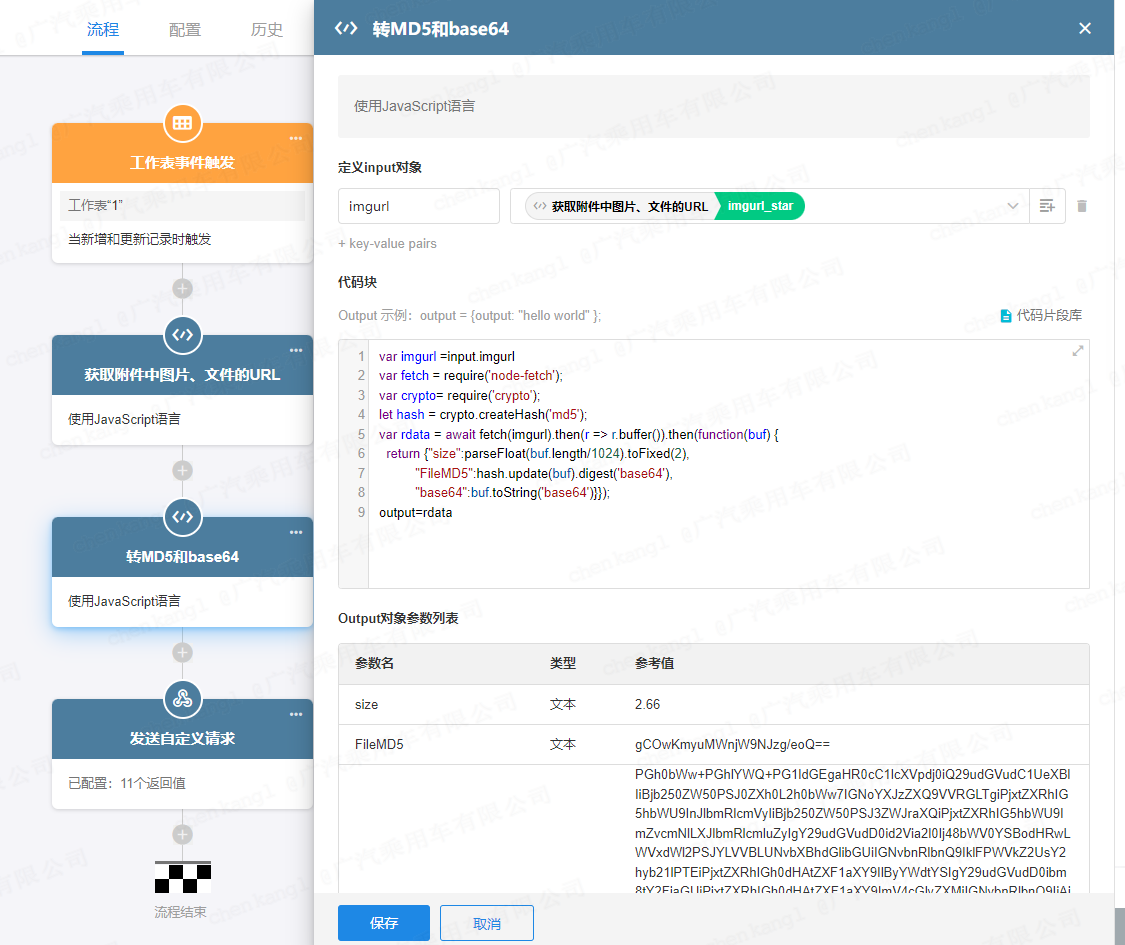Click the imgurl key input field
The height and width of the screenshot is (945, 1125).
pyautogui.click(x=418, y=206)
